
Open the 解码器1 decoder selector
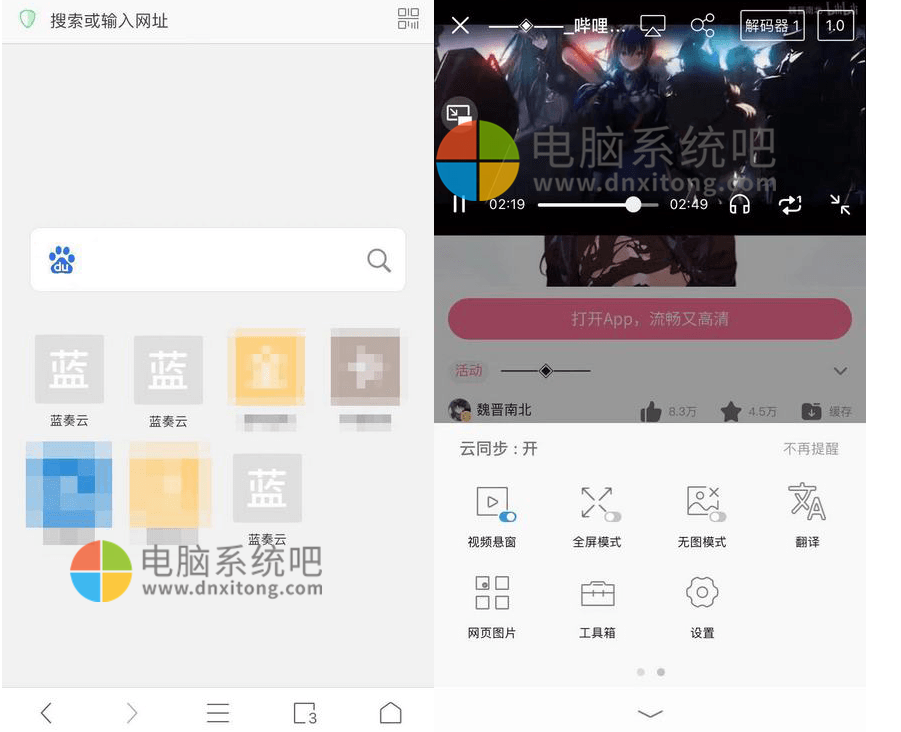click(x=771, y=27)
